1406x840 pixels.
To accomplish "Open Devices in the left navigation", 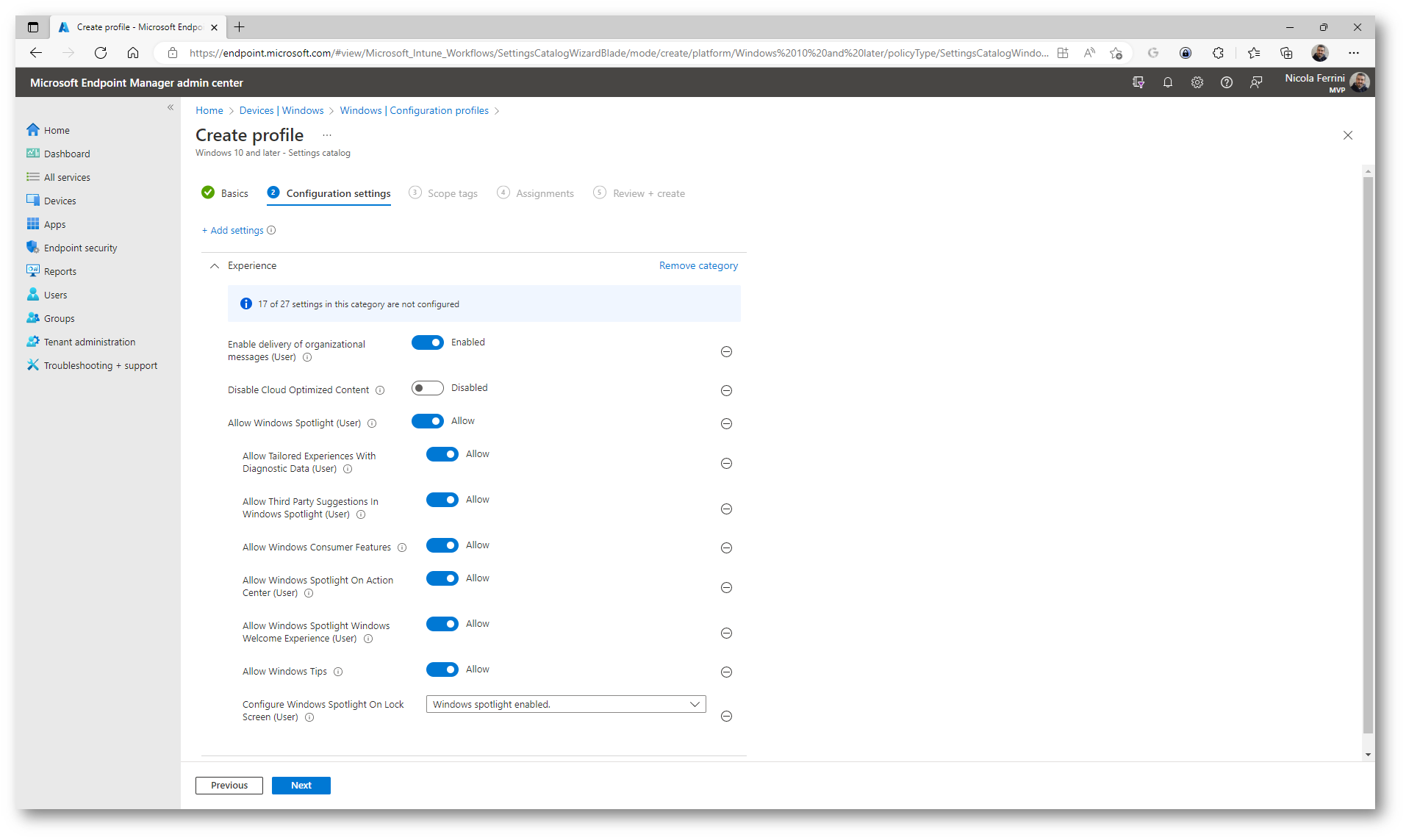I will click(x=51, y=201).
